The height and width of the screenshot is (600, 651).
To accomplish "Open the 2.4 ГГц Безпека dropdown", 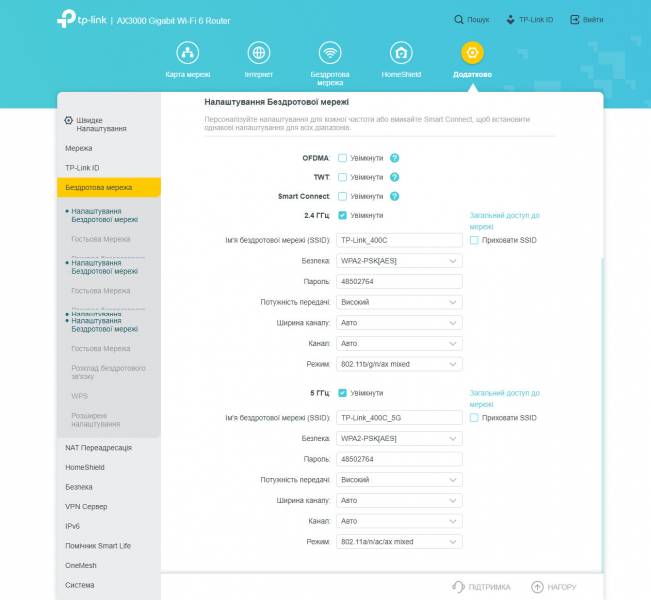I will [399, 261].
